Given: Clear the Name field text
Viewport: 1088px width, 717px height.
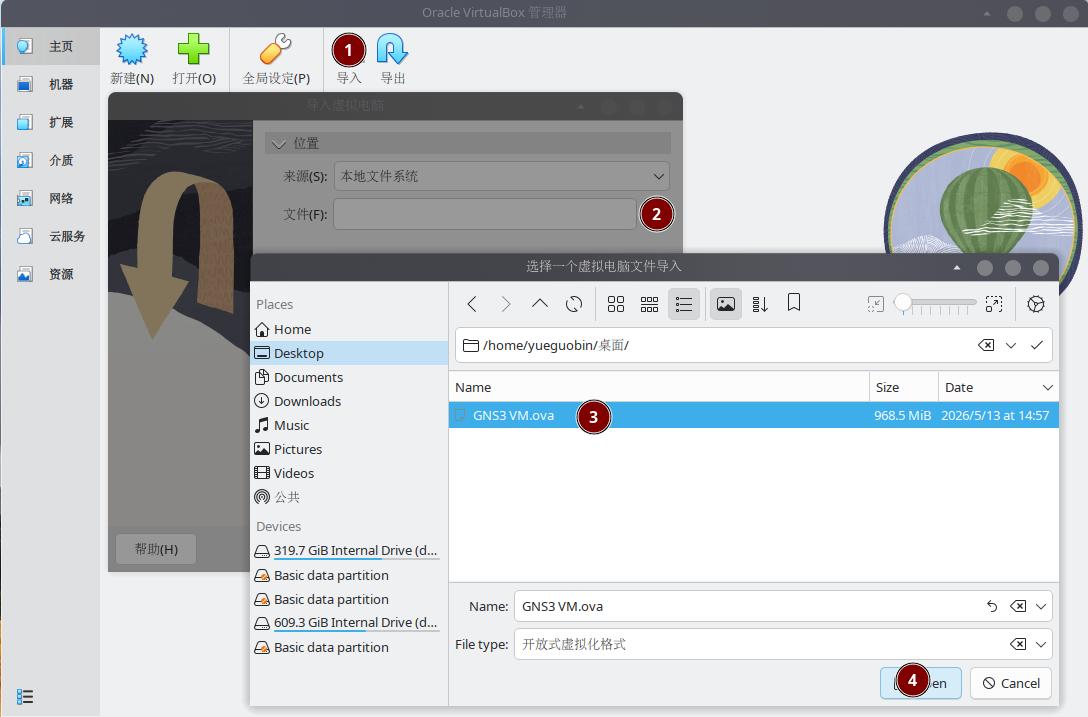Looking at the screenshot, I should [x=1017, y=606].
